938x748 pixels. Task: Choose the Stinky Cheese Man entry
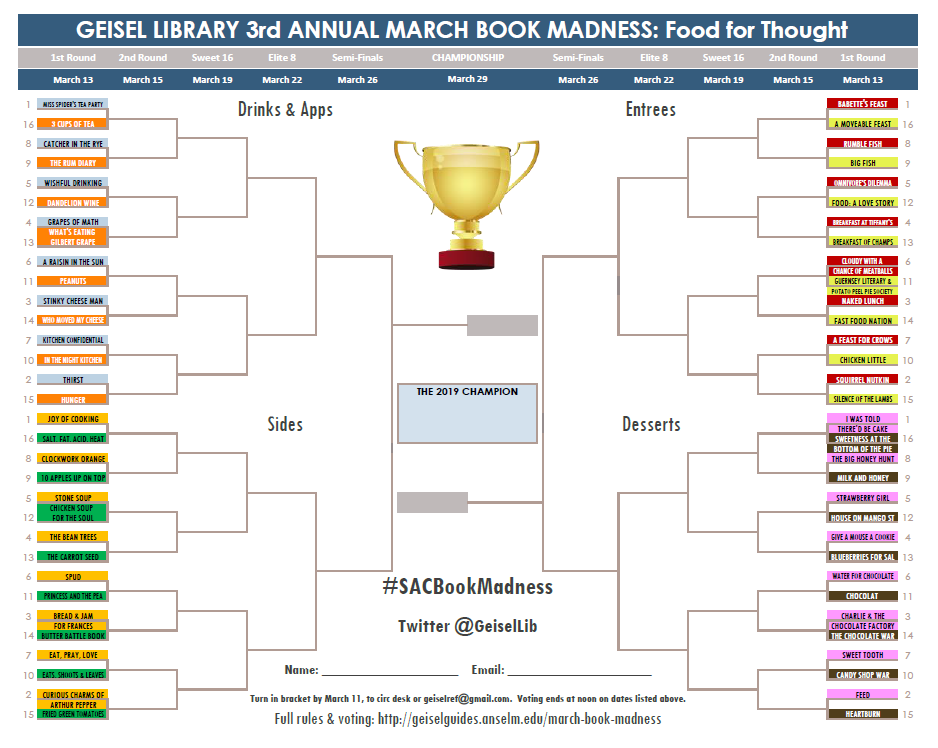pos(72,301)
